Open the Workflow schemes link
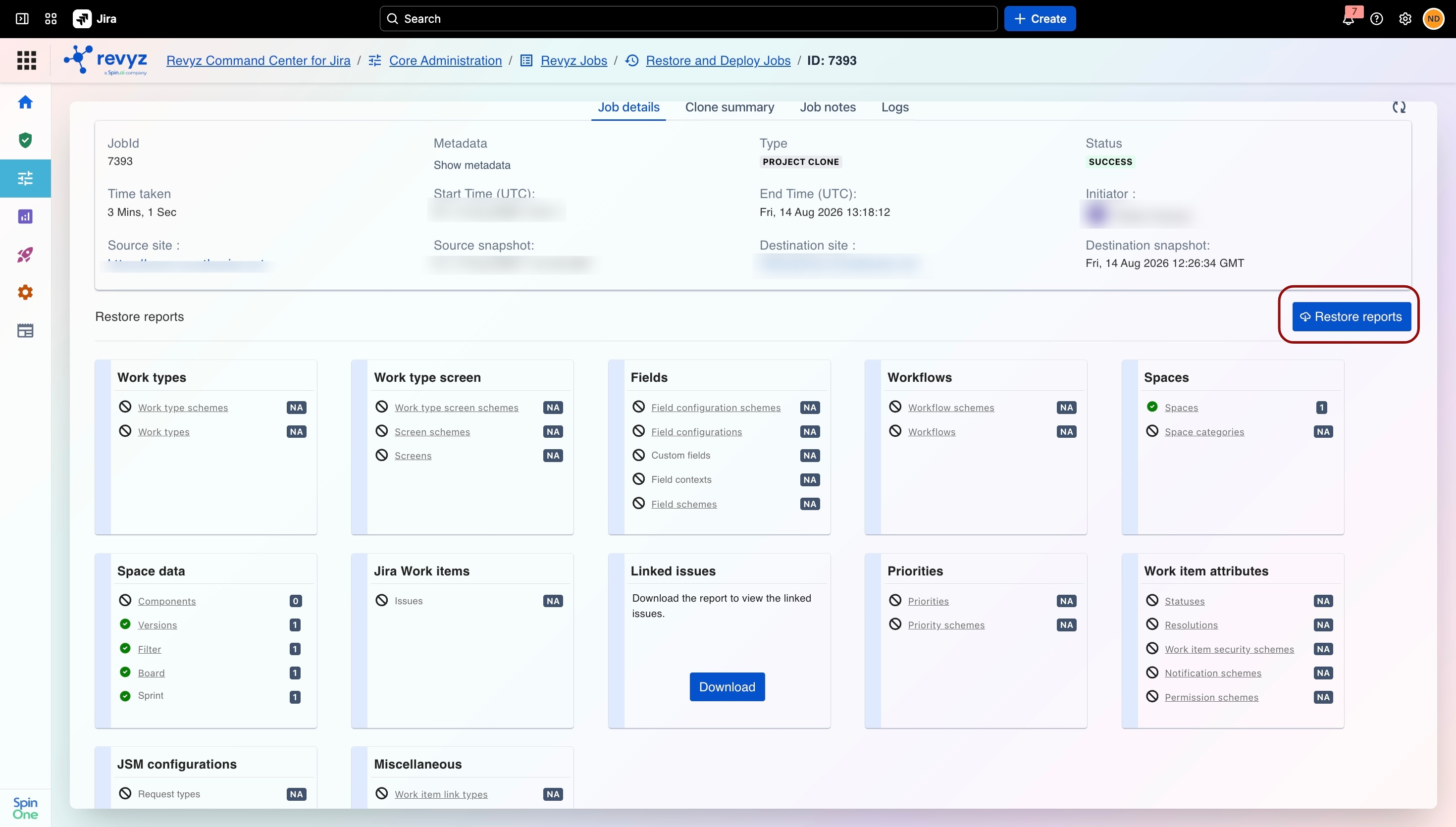1456x827 pixels. pos(951,408)
